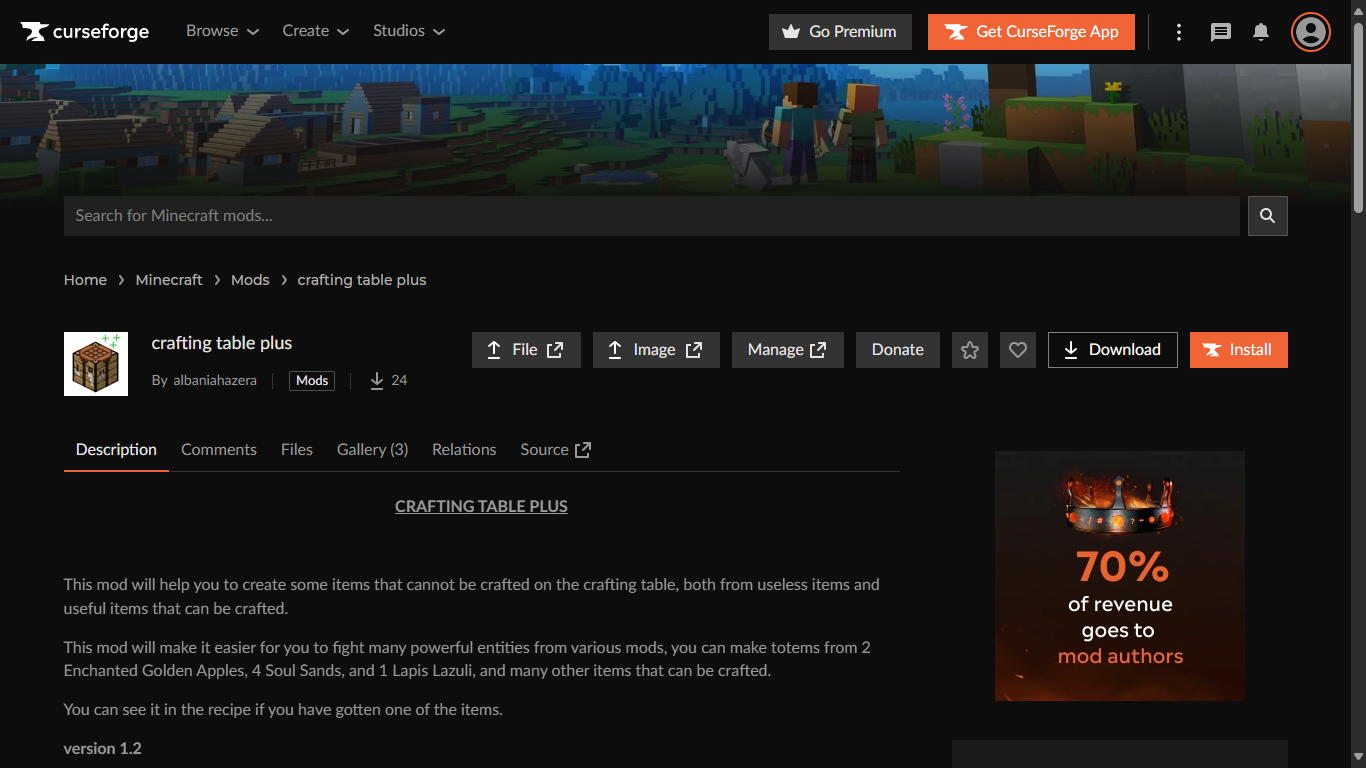Click the version 1.2 heading text
The height and width of the screenshot is (768, 1366).
point(103,749)
